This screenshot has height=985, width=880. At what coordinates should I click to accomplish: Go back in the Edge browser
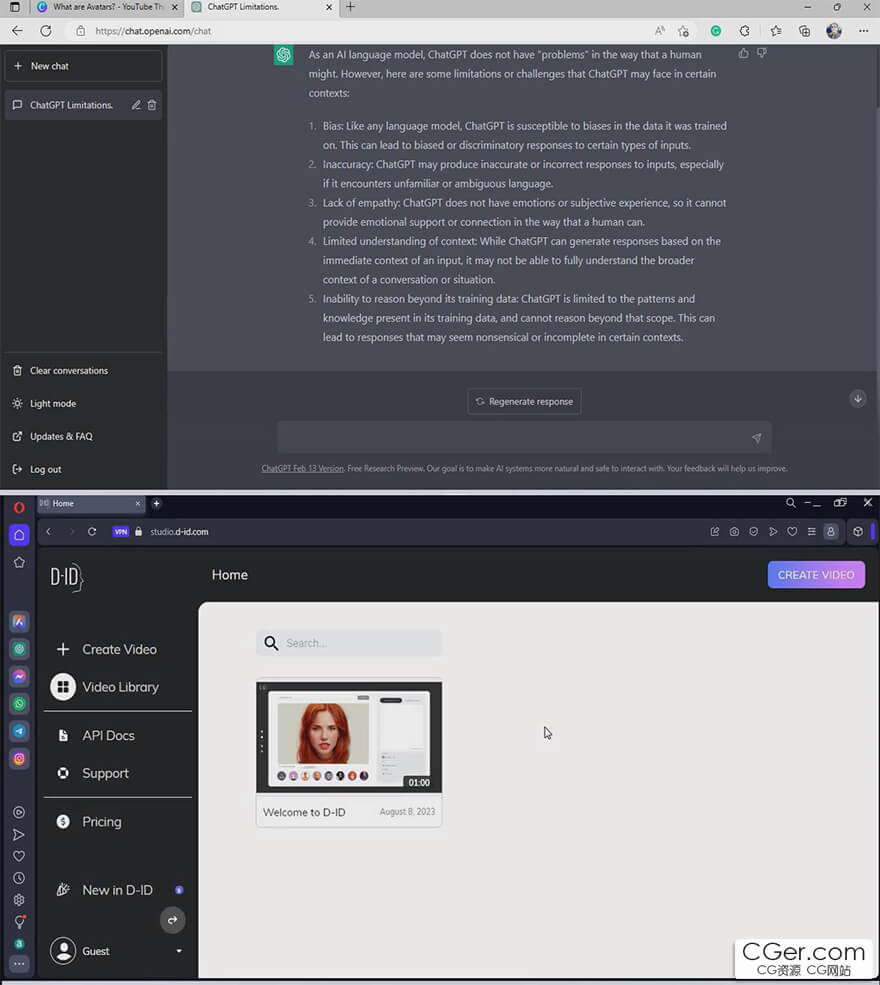[x=17, y=31]
